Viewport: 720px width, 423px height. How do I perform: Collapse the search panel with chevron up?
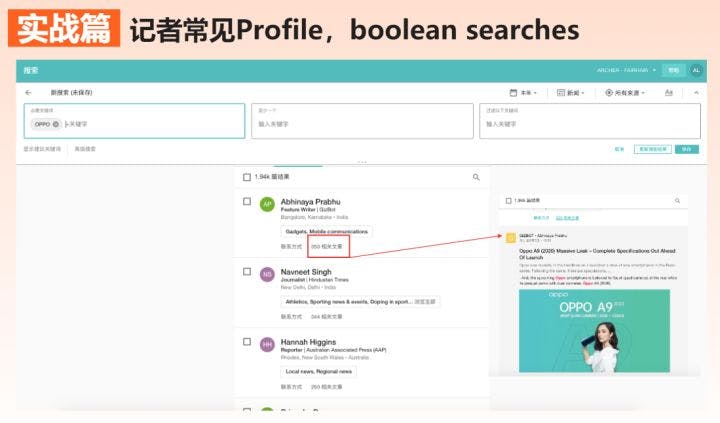pyautogui.click(x=696, y=93)
